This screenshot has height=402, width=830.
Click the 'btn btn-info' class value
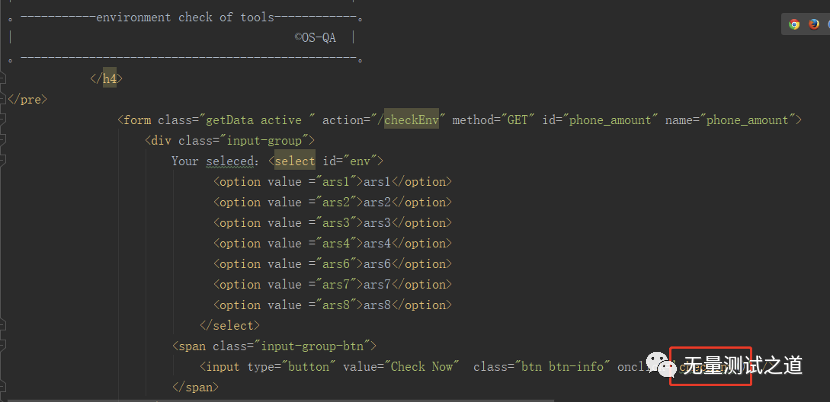pyautogui.click(x=562, y=367)
